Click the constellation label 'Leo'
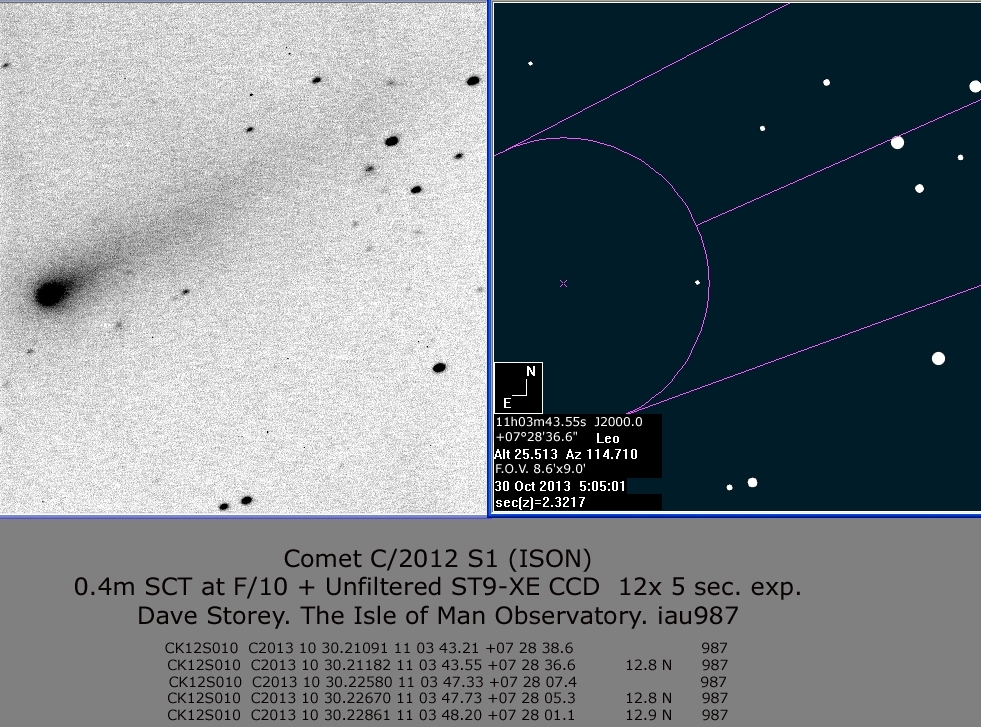Image resolution: width=981 pixels, height=727 pixels. pos(607,439)
